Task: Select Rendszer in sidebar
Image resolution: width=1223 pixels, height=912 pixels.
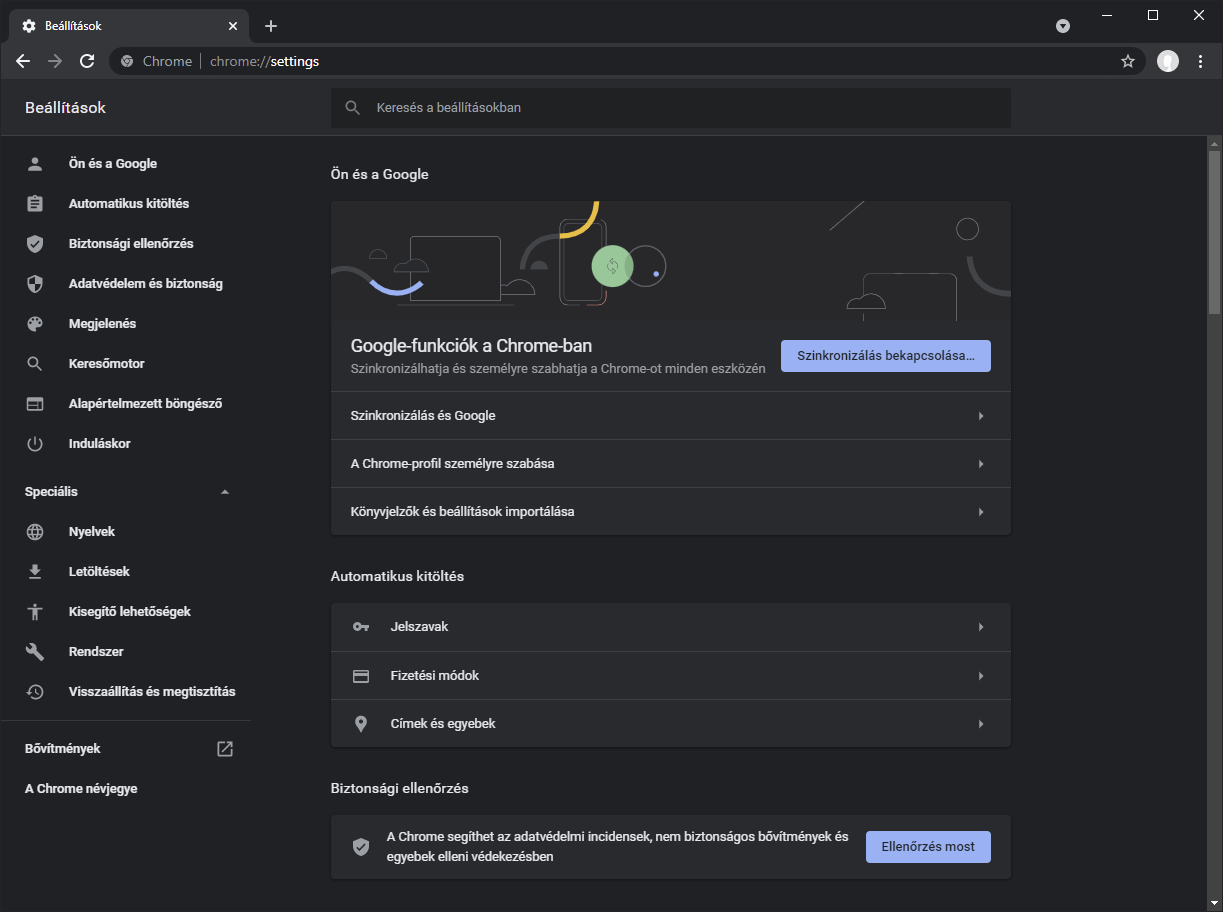Action: click(x=96, y=651)
